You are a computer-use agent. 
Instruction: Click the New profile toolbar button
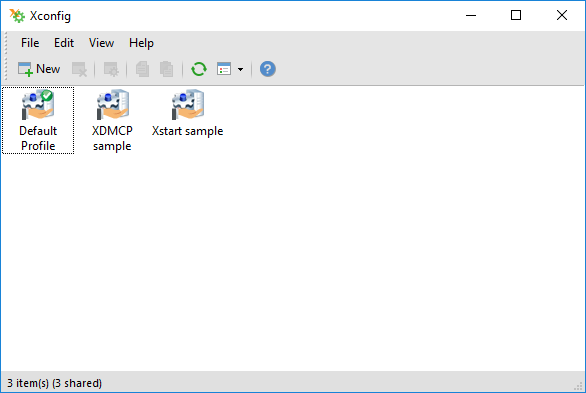[x=39, y=69]
